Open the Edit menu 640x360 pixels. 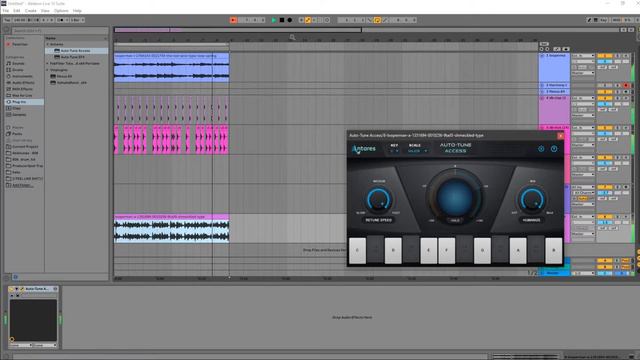(17, 11)
